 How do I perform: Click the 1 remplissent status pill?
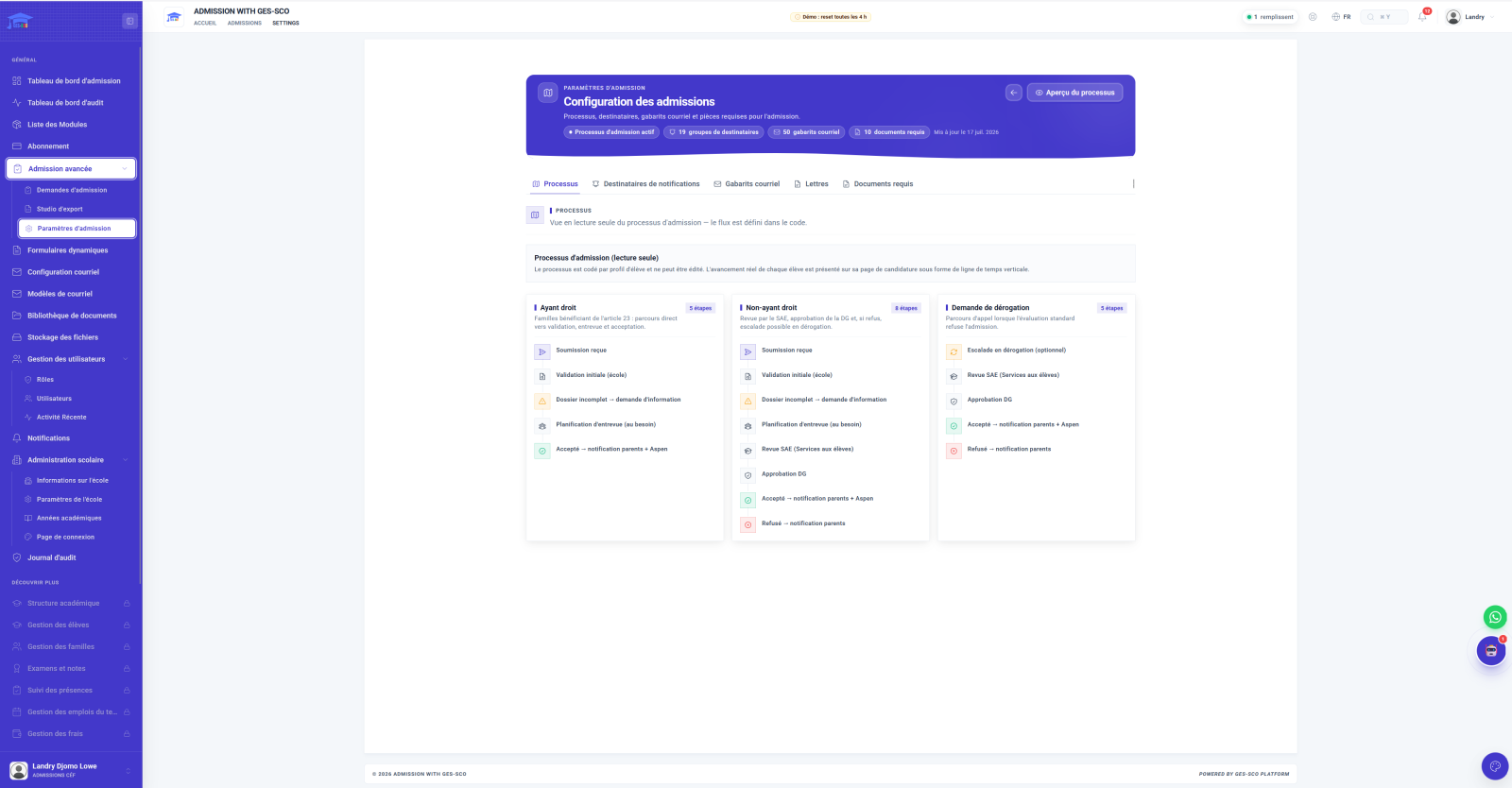pyautogui.click(x=1270, y=17)
